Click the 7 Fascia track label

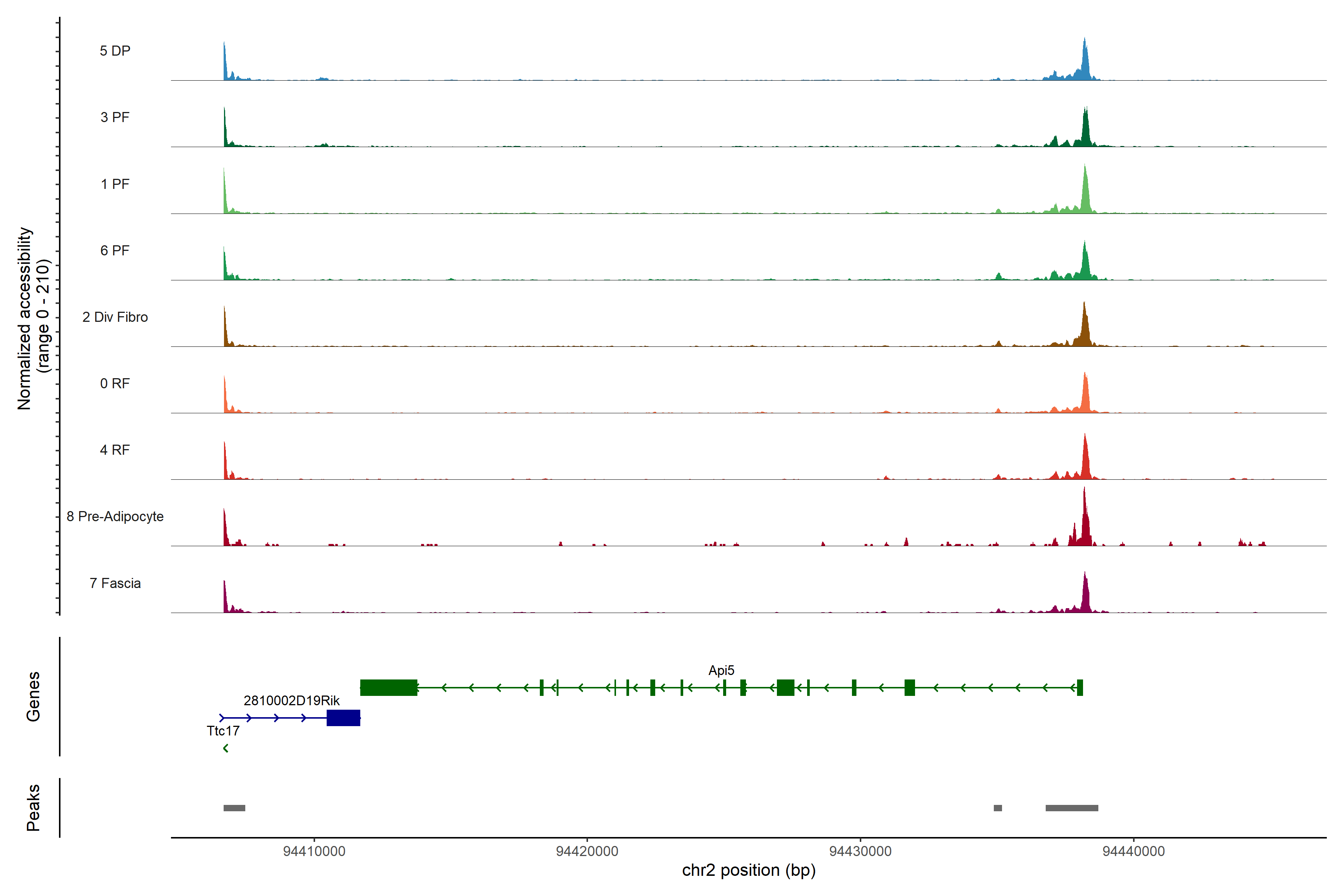pyautogui.click(x=115, y=583)
